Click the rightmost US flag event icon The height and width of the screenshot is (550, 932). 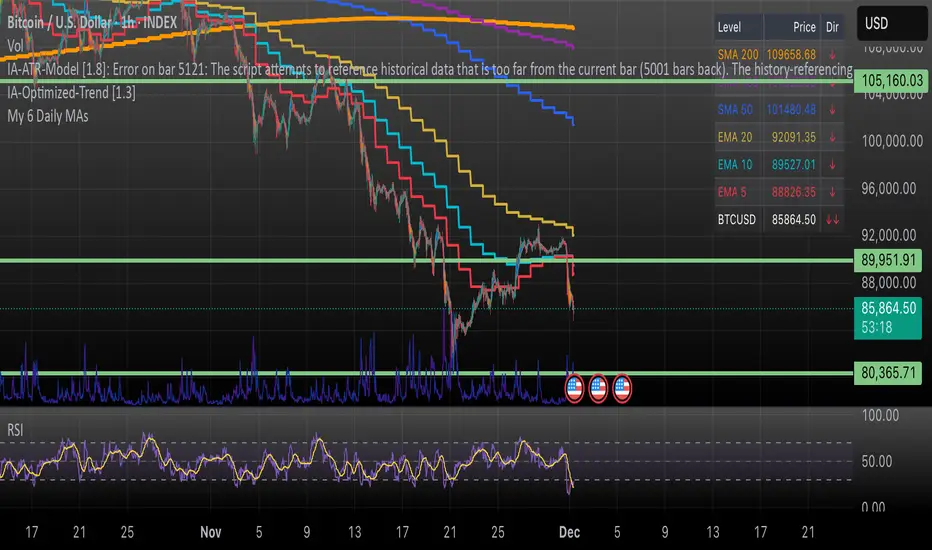click(x=623, y=388)
